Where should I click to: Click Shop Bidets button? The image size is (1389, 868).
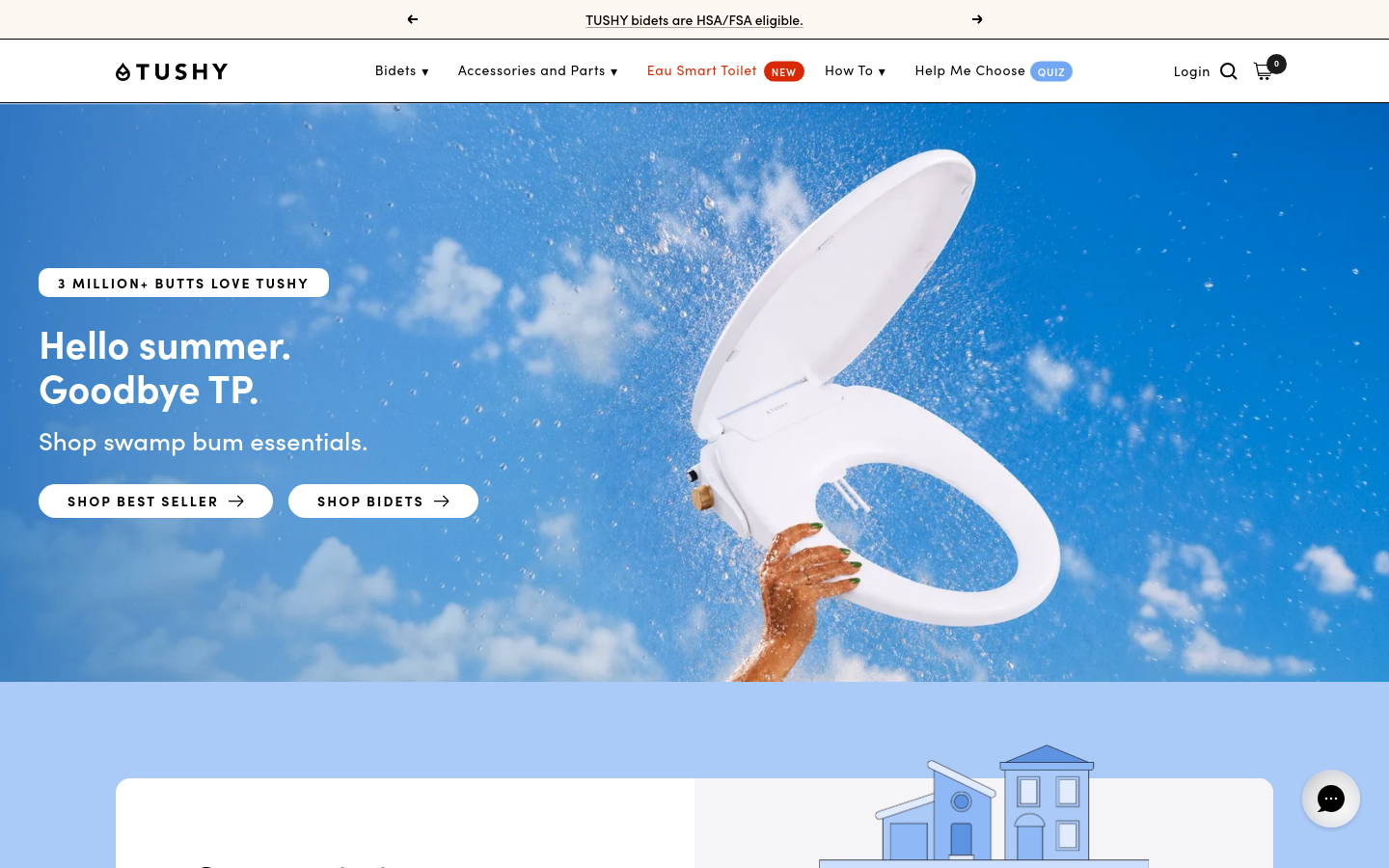383,502
